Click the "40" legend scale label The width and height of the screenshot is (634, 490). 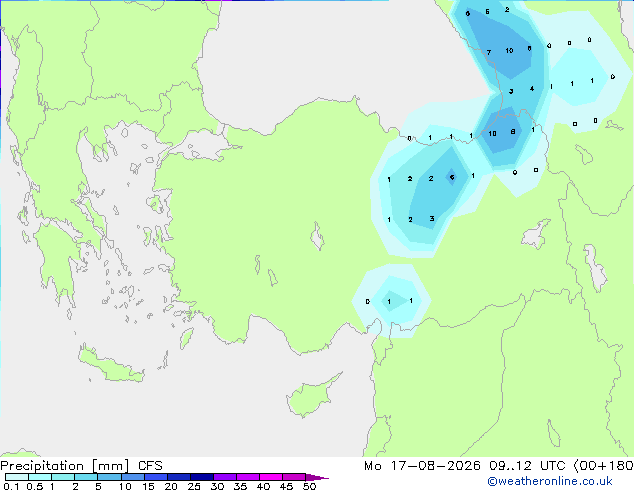pos(263,486)
